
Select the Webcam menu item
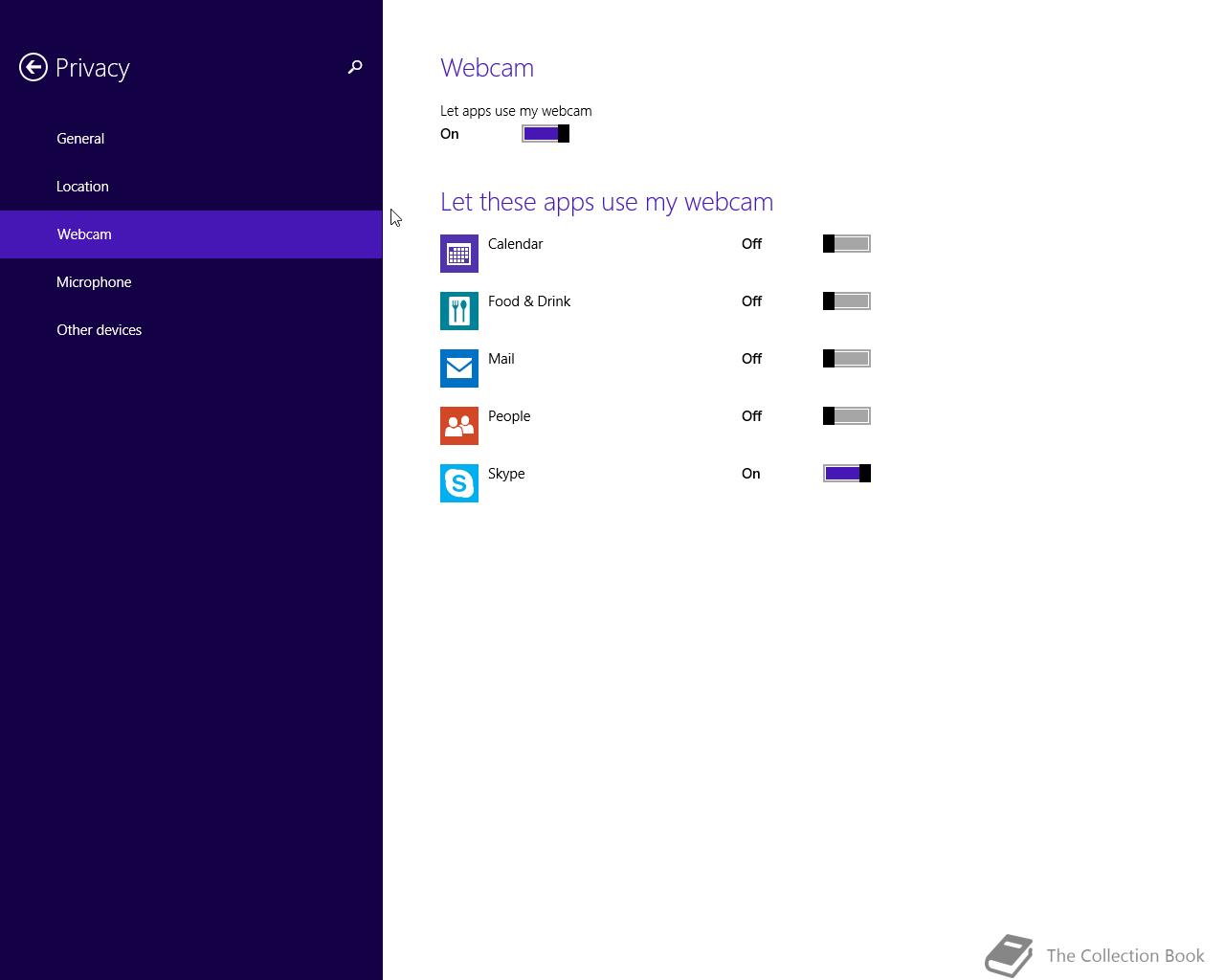click(x=191, y=234)
